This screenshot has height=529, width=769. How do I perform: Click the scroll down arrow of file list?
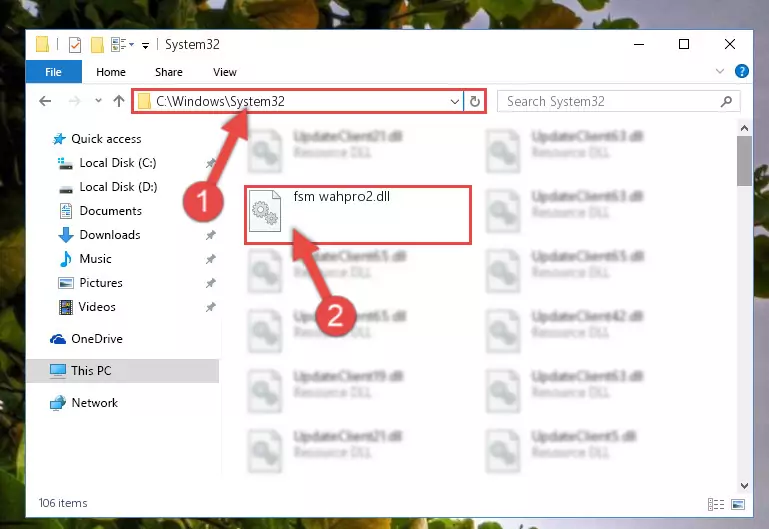tap(744, 486)
